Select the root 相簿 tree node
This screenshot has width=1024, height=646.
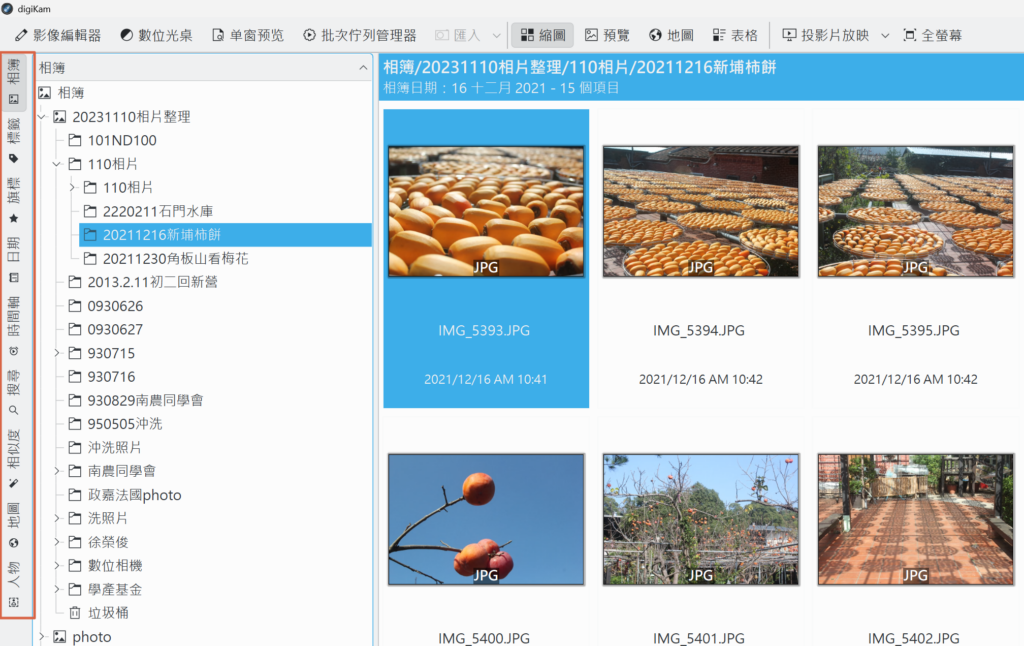[x=61, y=93]
